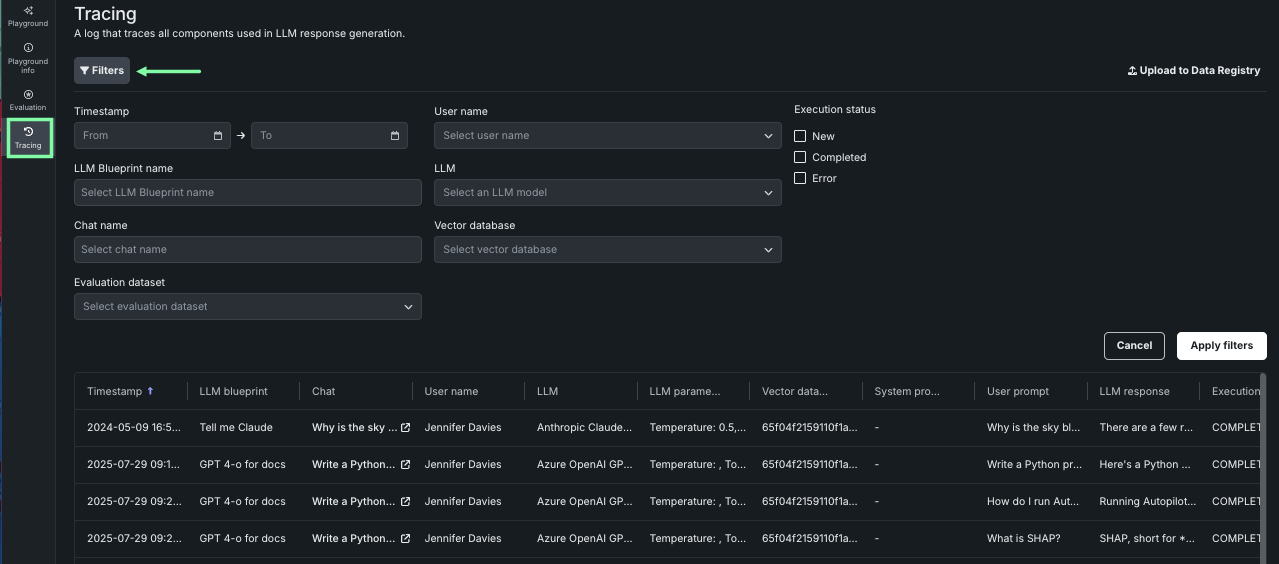Viewport: 1279px width, 564px height.
Task: Click the calendar icon in From field
Action: coord(218,136)
